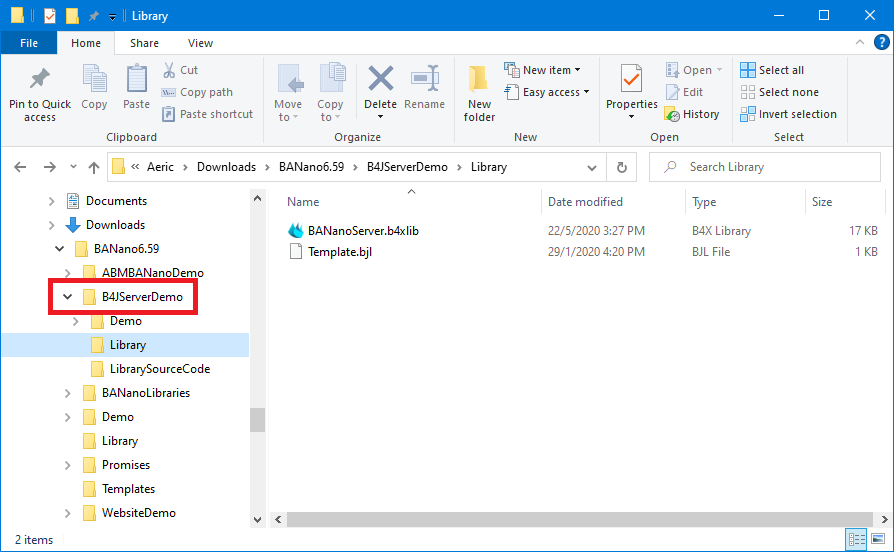This screenshot has width=894, height=552.
Task: Click Select all
Action: (772, 70)
